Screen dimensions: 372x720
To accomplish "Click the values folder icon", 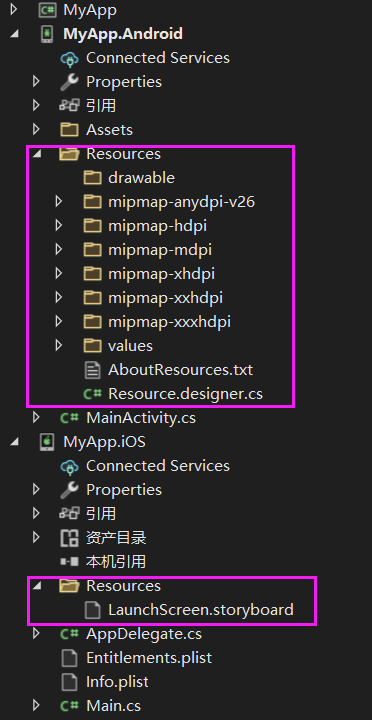I will [x=93, y=346].
